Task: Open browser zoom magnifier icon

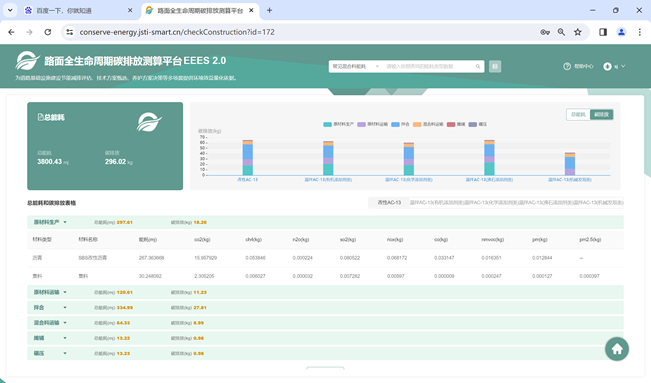Action: (x=561, y=32)
